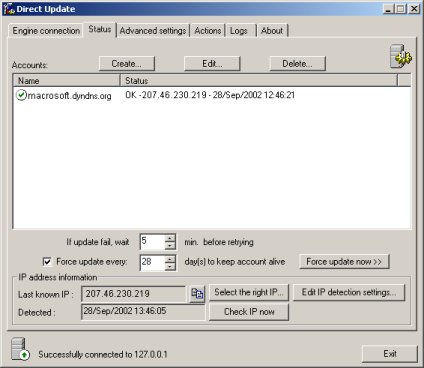
Task: Close the Direct Update window
Action: click(x=414, y=9)
